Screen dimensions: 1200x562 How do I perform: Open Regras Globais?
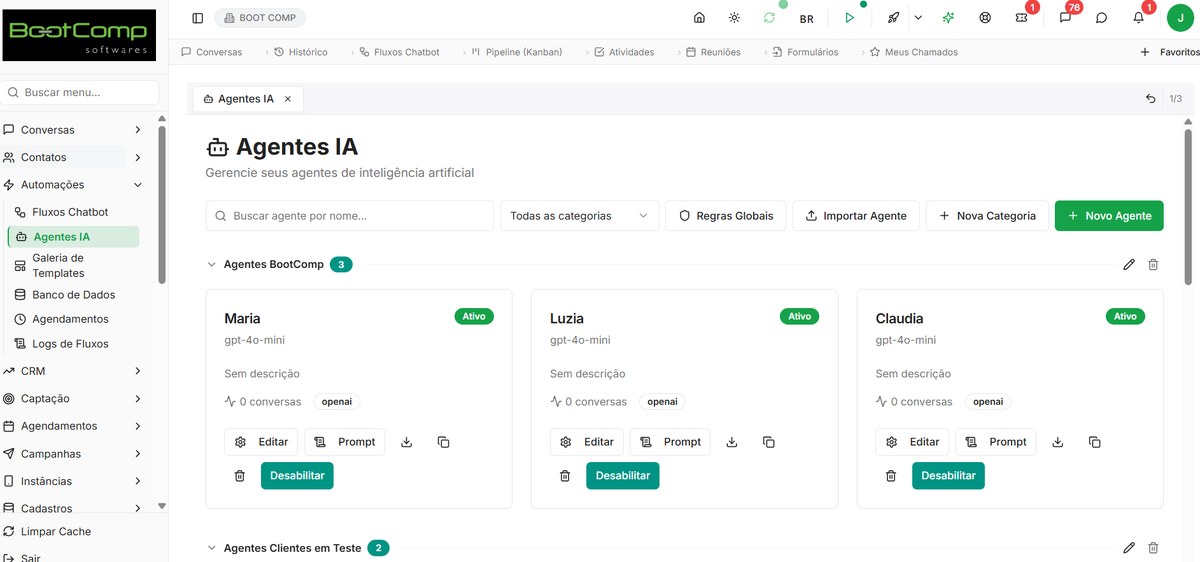pos(726,216)
